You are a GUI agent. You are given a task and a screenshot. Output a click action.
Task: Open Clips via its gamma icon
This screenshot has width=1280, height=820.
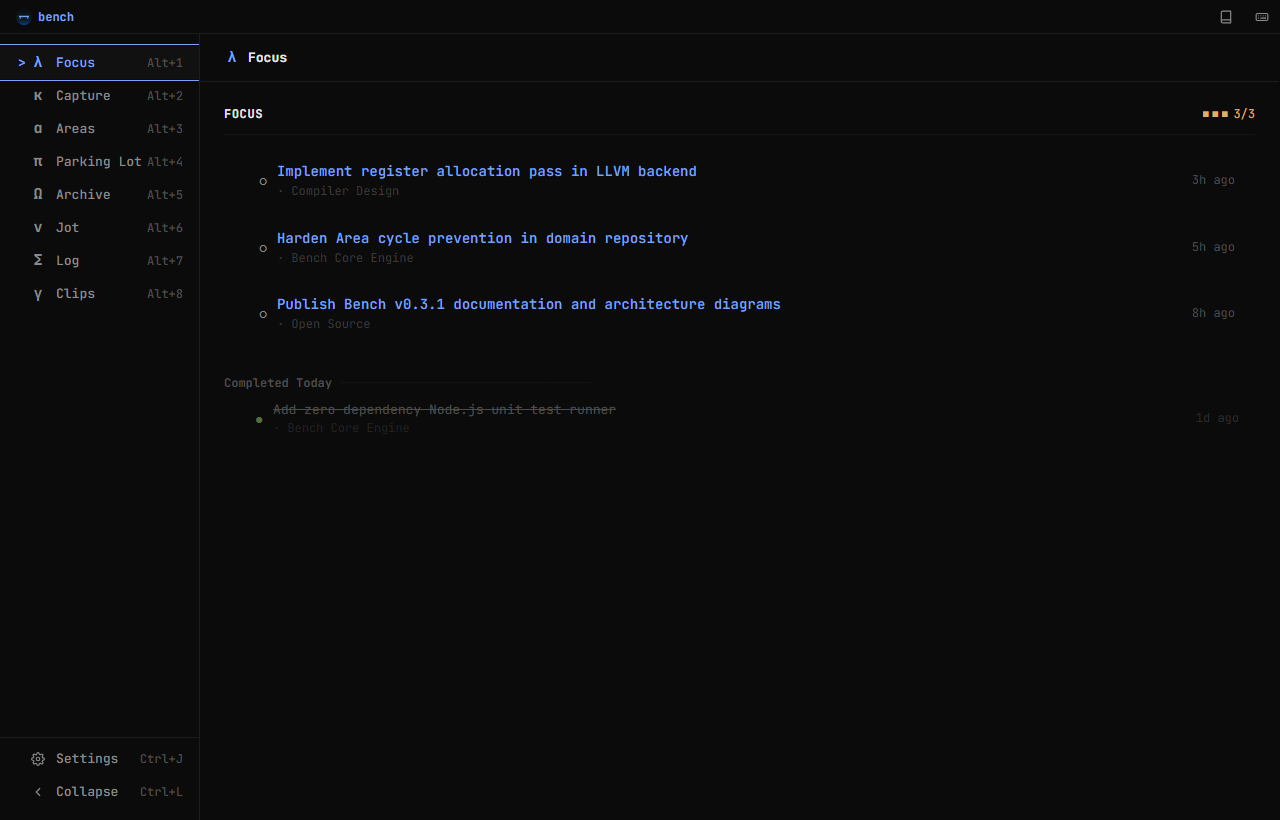point(38,294)
